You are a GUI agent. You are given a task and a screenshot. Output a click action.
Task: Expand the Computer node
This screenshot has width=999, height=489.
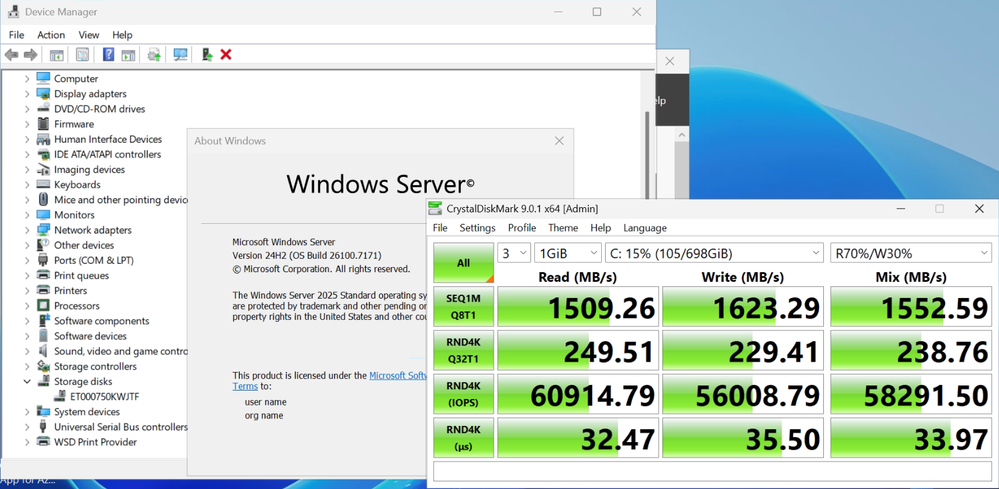[27, 79]
